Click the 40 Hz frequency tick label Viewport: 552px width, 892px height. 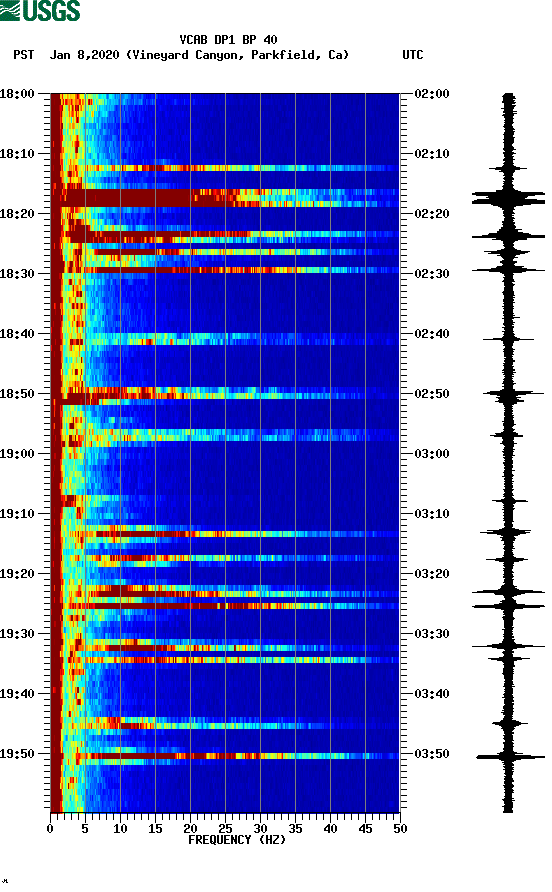[331, 829]
